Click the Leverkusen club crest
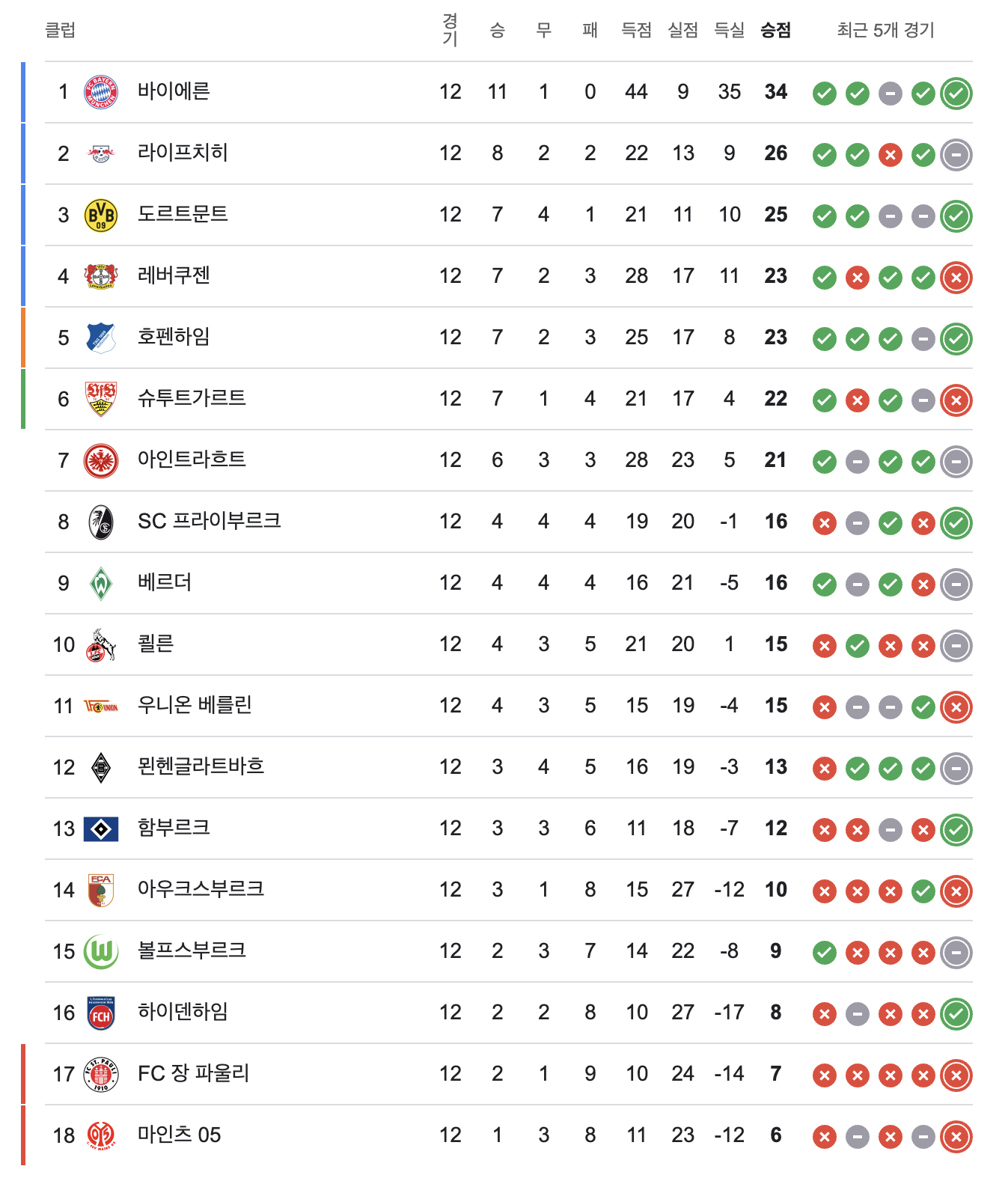Image resolution: width=1008 pixels, height=1184 pixels. 101,277
